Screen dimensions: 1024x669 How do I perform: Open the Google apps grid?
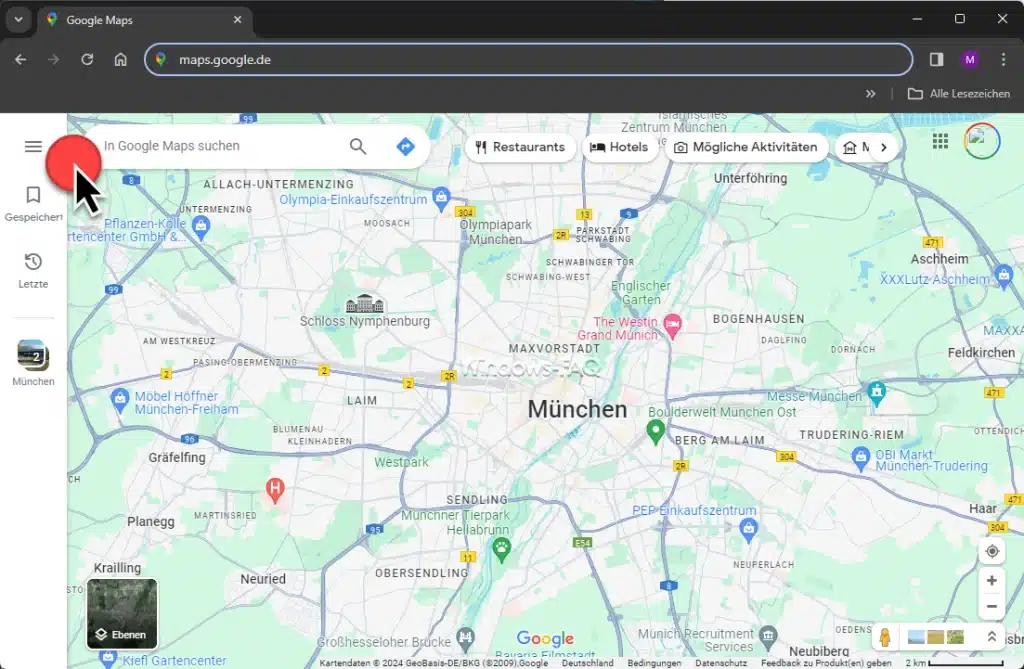(940, 140)
